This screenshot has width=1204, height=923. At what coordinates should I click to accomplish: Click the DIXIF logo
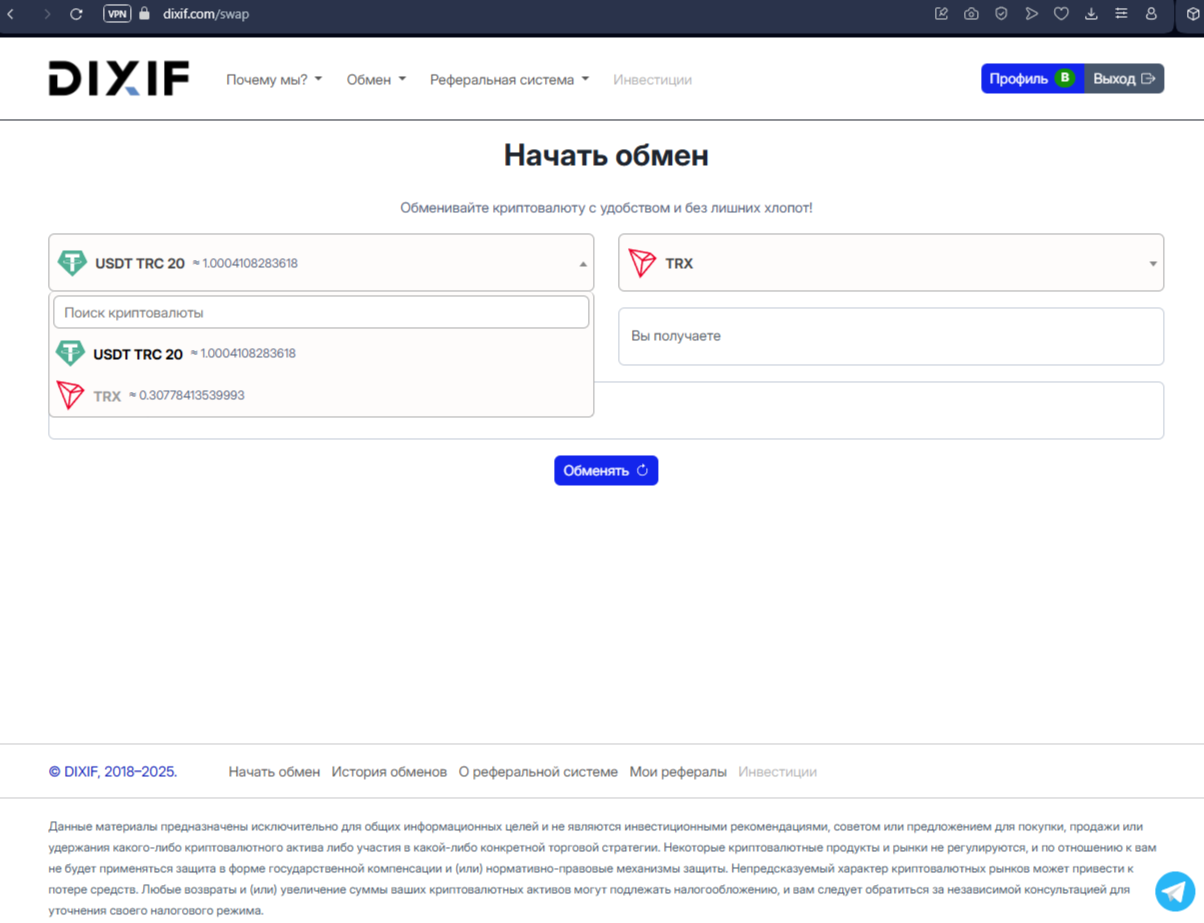tap(119, 79)
